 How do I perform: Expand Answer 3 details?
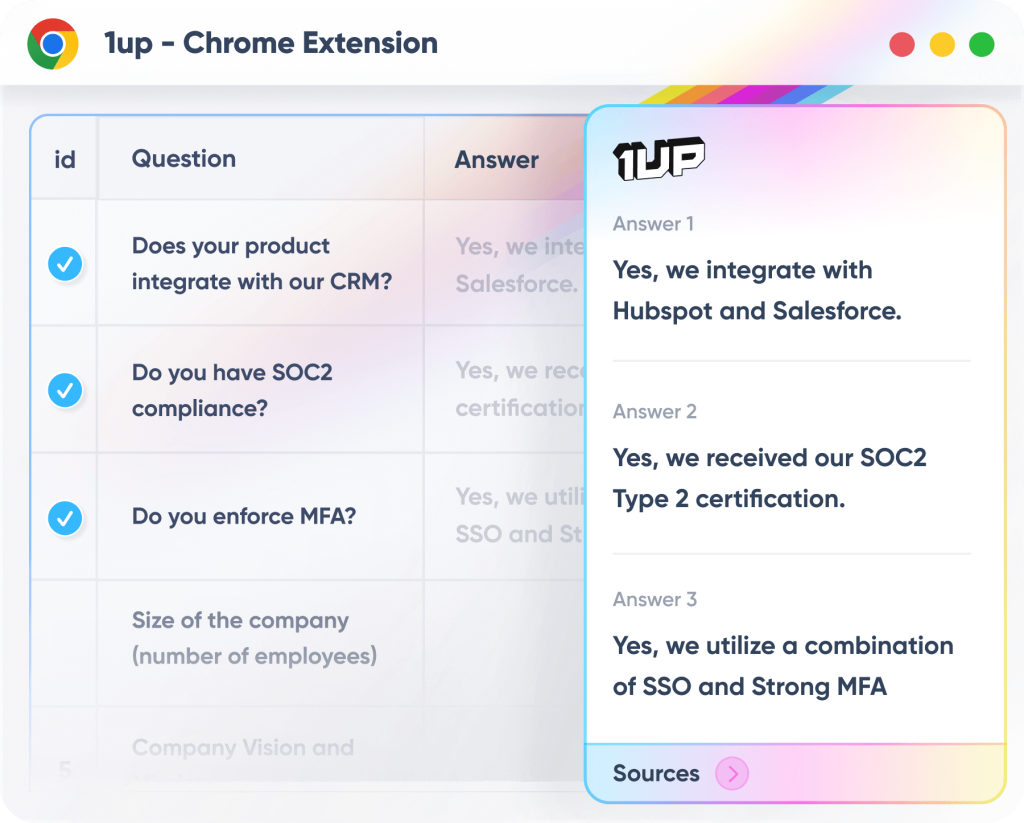click(654, 599)
